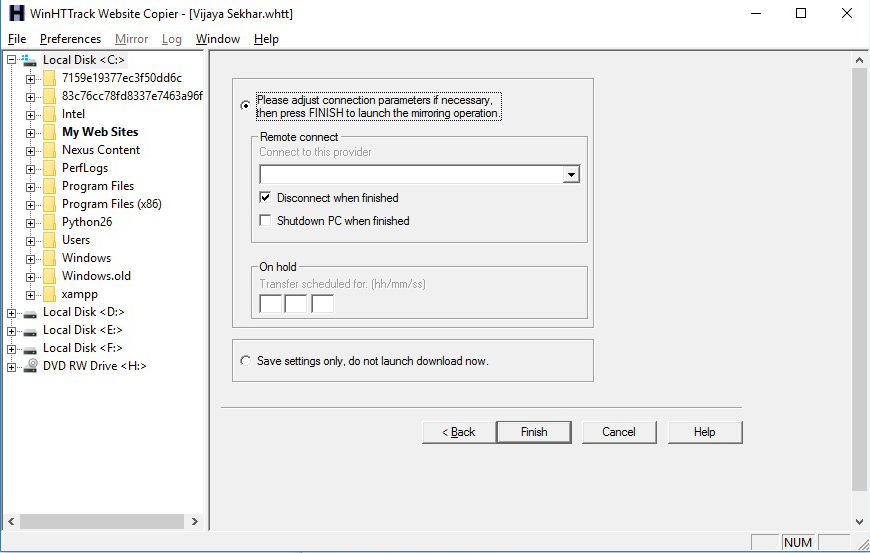
Task: Open the Connect to this provider dropdown
Action: 571,175
